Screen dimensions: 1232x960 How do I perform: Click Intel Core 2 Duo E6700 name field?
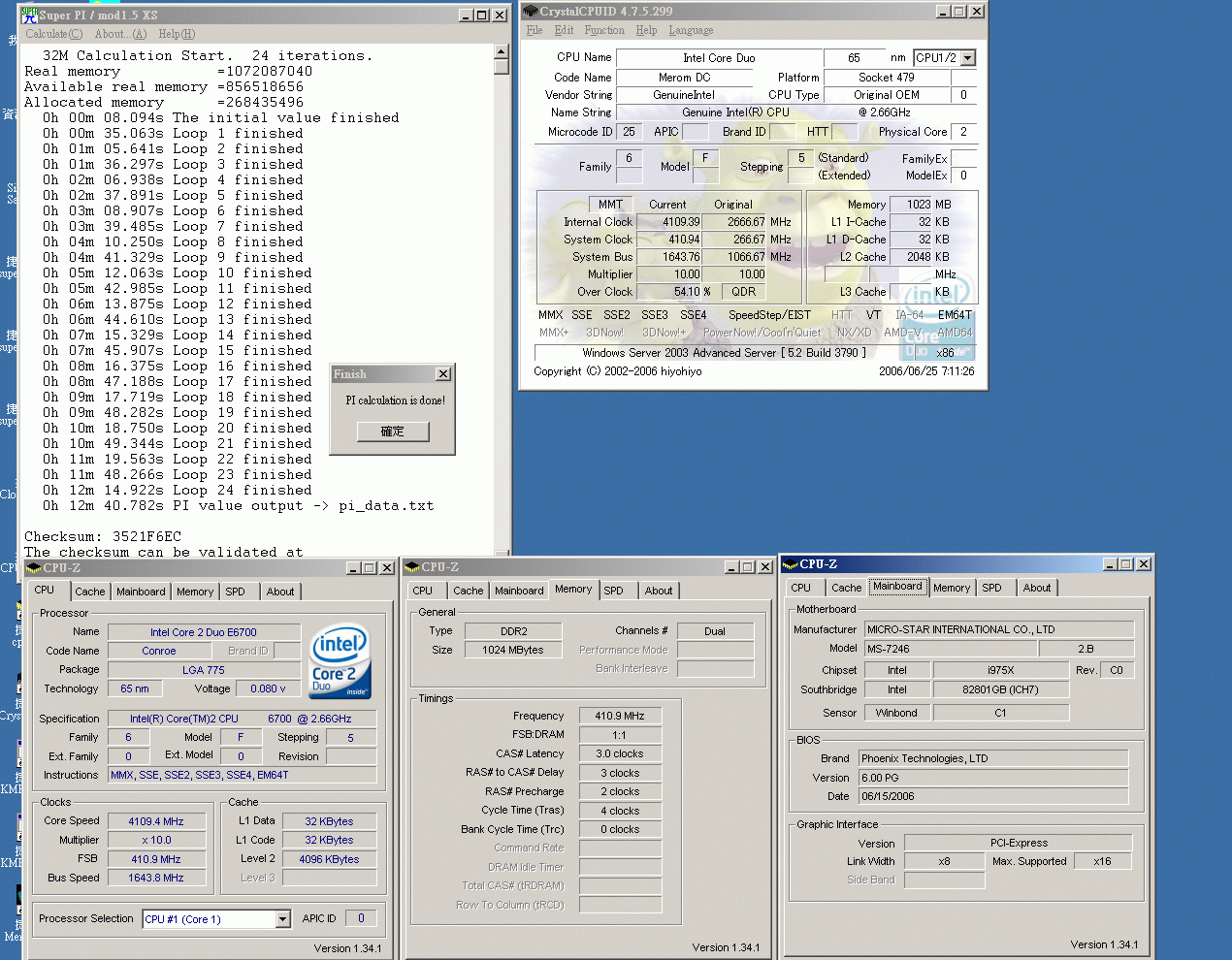[204, 632]
